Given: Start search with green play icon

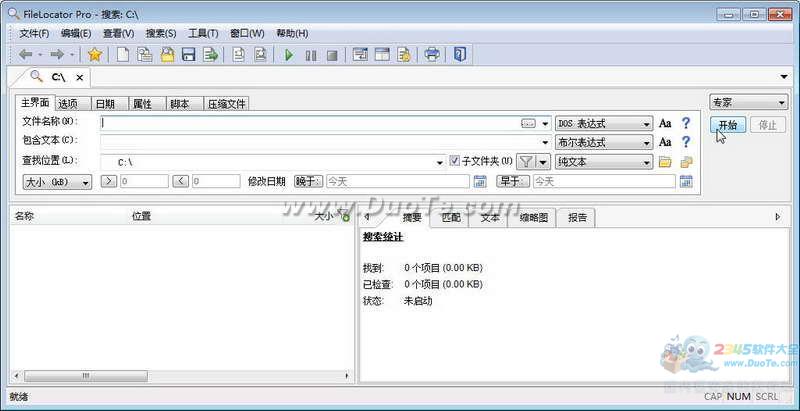Looking at the screenshot, I should 289,55.
